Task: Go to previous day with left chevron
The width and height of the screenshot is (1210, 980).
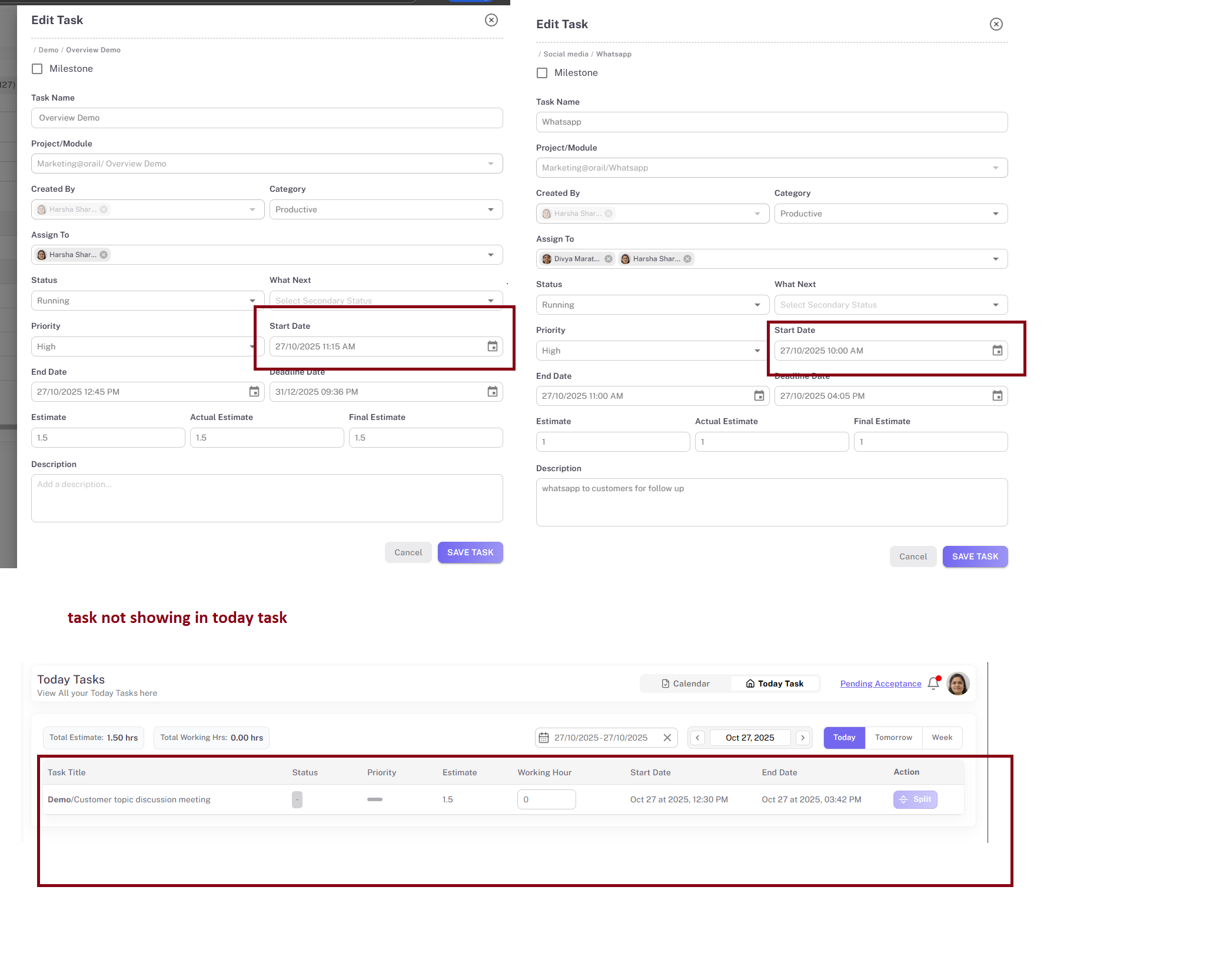Action: (x=697, y=738)
